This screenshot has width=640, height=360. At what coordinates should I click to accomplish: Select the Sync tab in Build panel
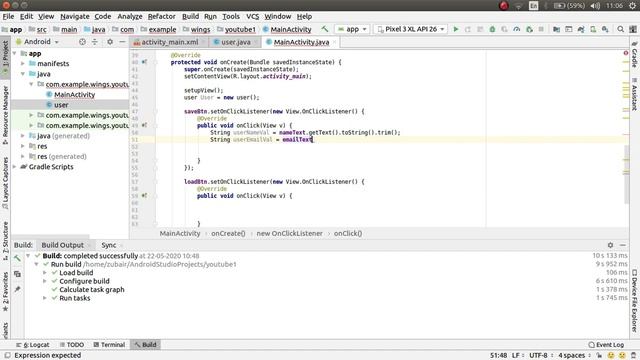click(109, 245)
